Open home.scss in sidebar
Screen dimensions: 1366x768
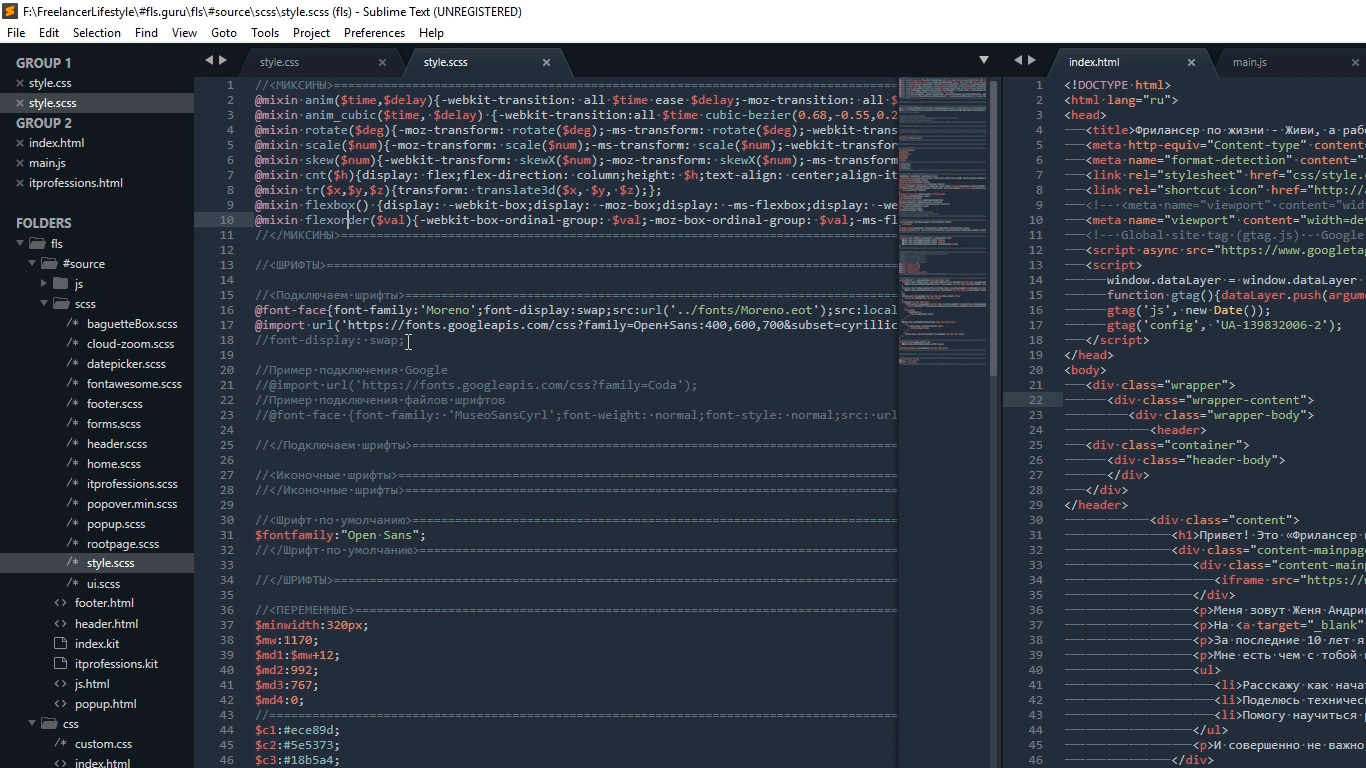[113, 464]
